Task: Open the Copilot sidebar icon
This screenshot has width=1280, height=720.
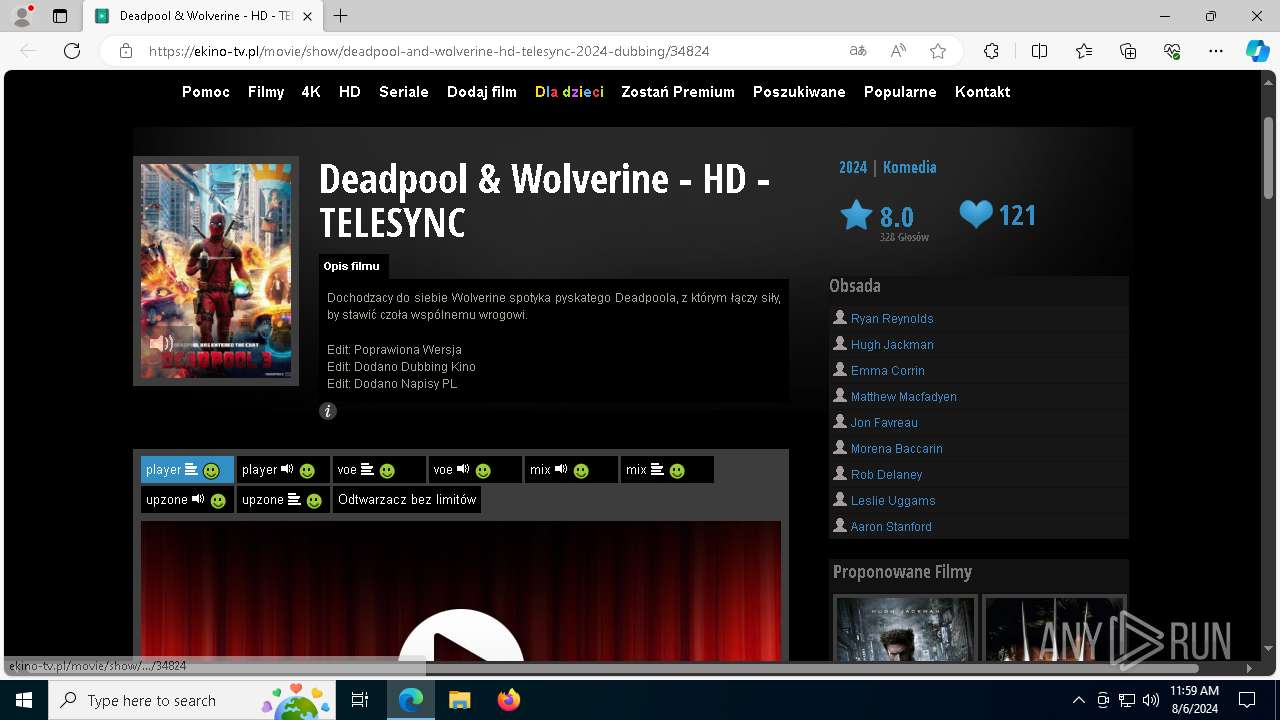Action: click(1257, 51)
